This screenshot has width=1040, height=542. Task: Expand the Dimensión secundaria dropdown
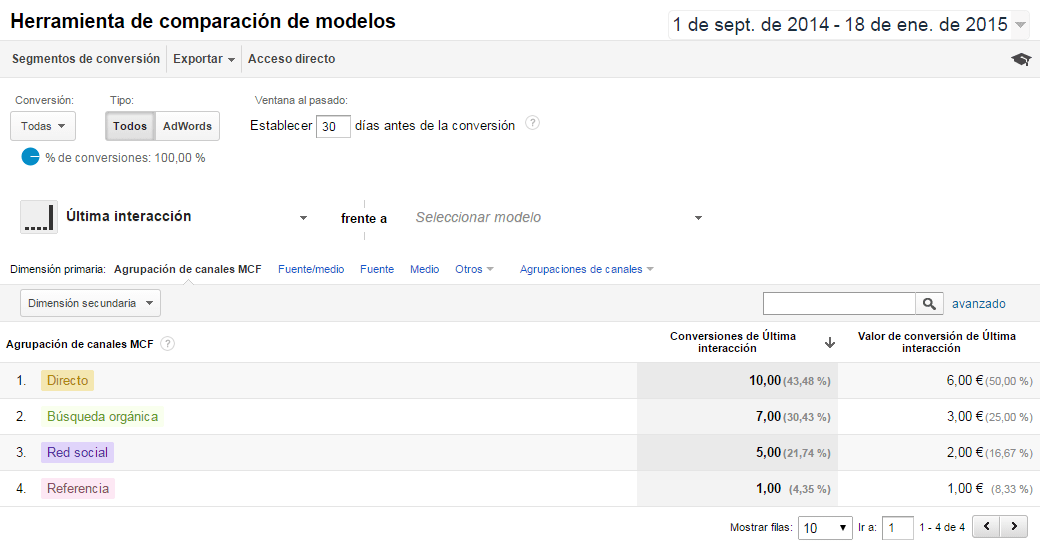tap(90, 303)
